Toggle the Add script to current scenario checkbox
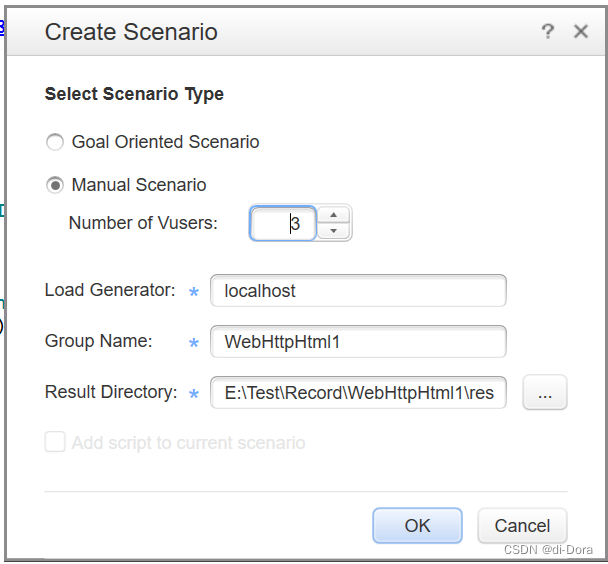The width and height of the screenshot is (608, 564). pyautogui.click(x=55, y=442)
